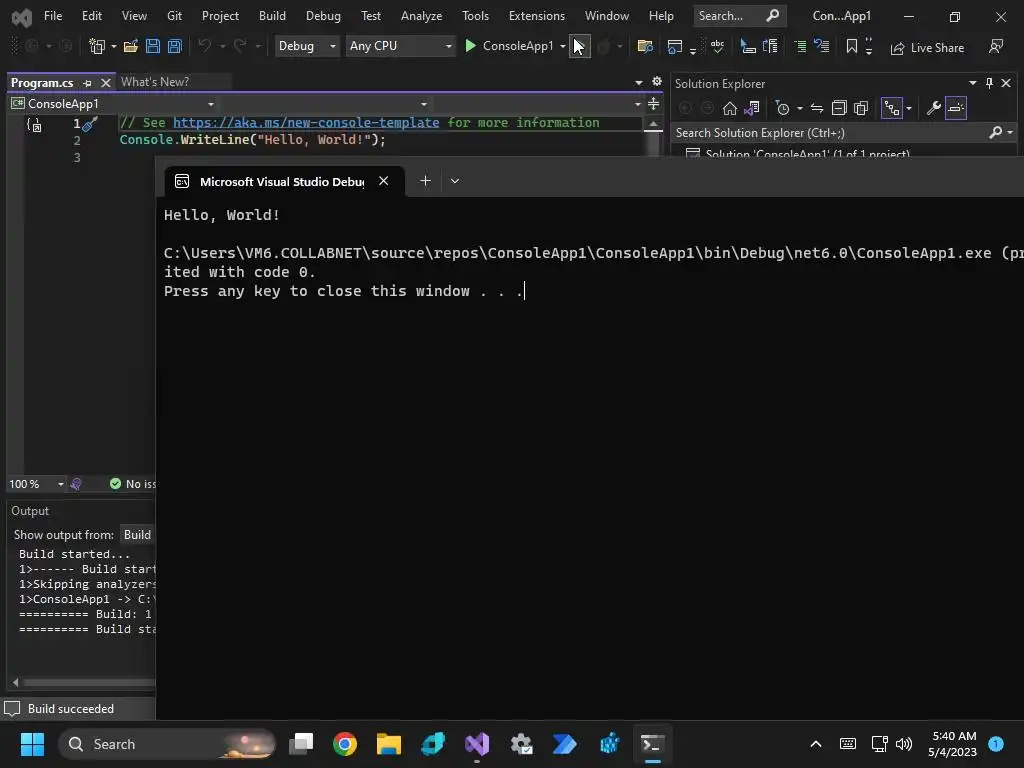This screenshot has height=768, width=1024.
Task: Click the Save All toolbar icon
Action: tap(174, 46)
